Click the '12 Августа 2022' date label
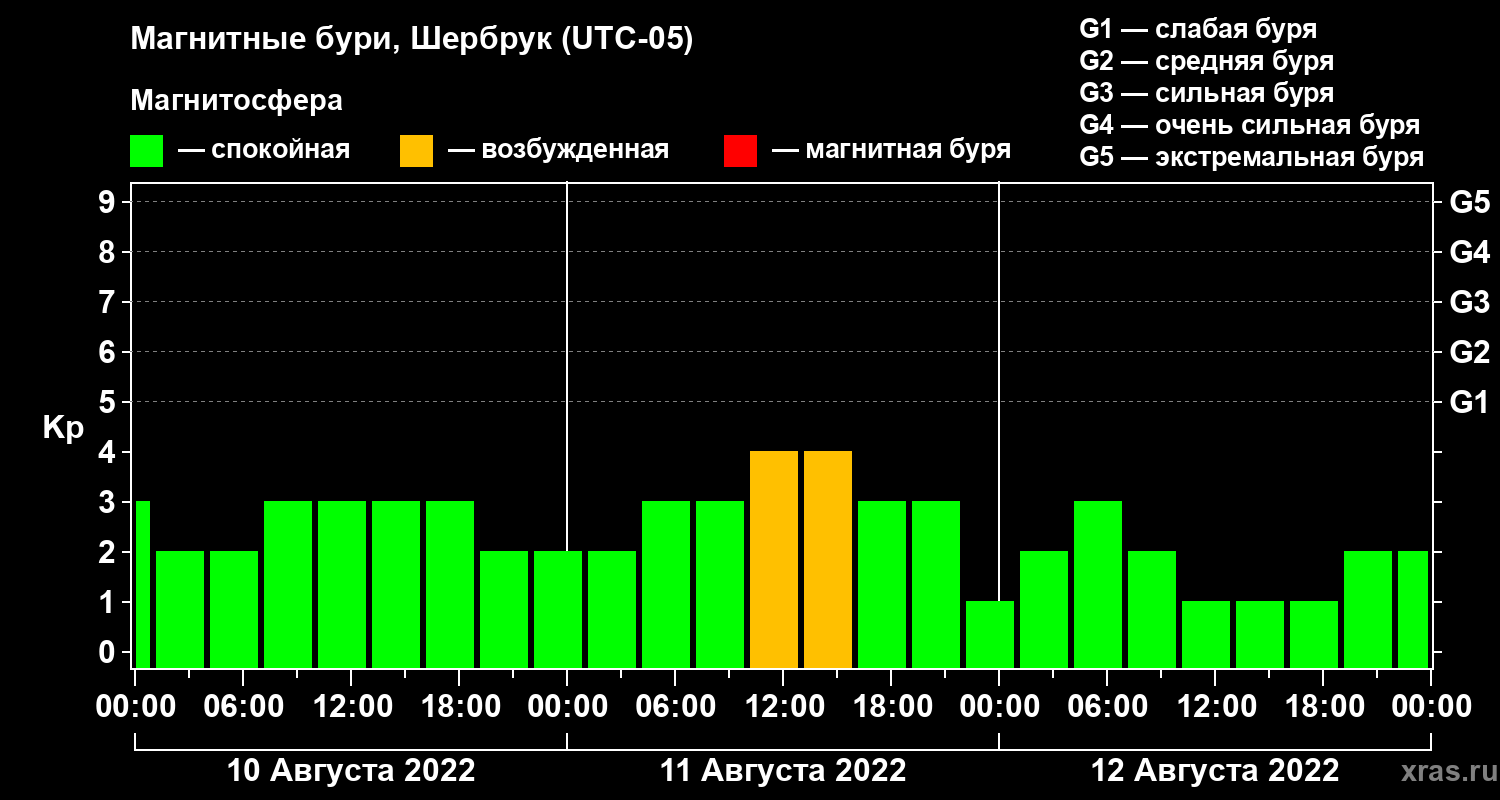1500x800 pixels. pos(1215,771)
